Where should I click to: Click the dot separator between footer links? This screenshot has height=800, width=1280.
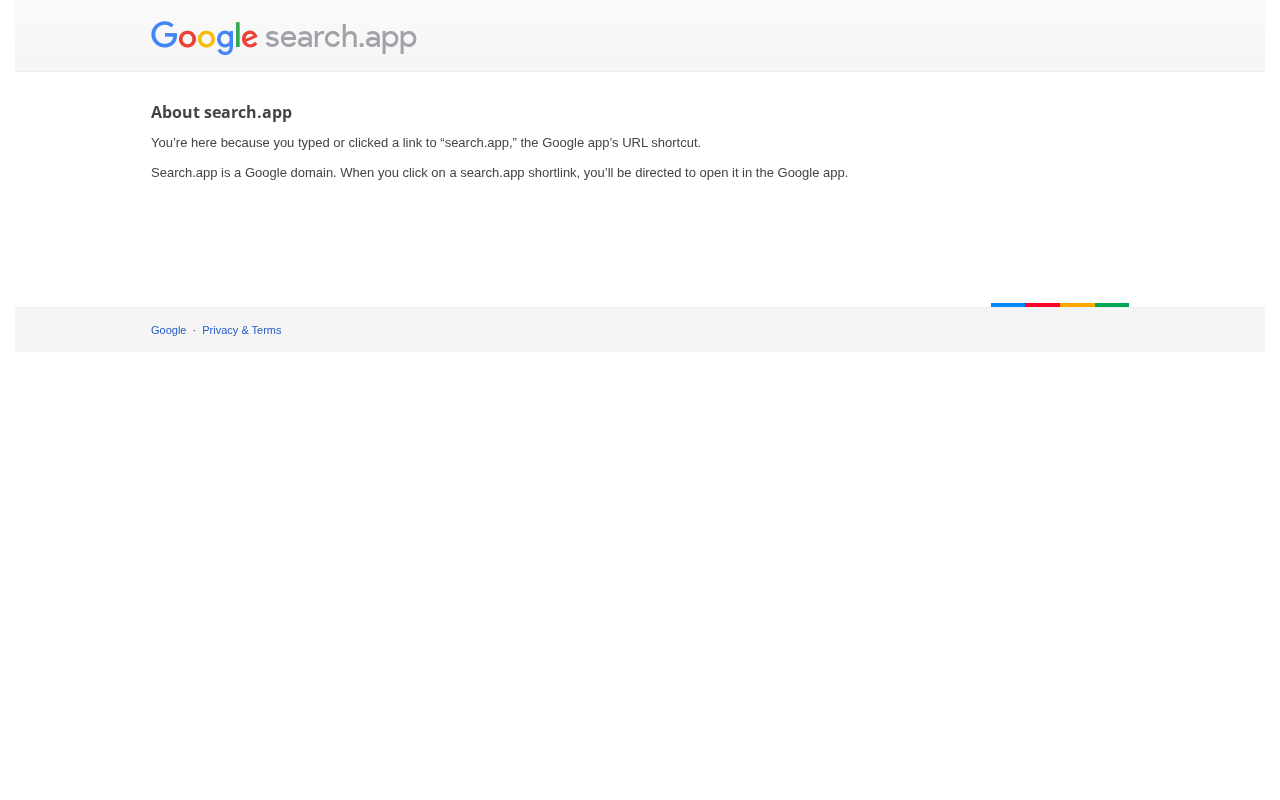point(194,330)
